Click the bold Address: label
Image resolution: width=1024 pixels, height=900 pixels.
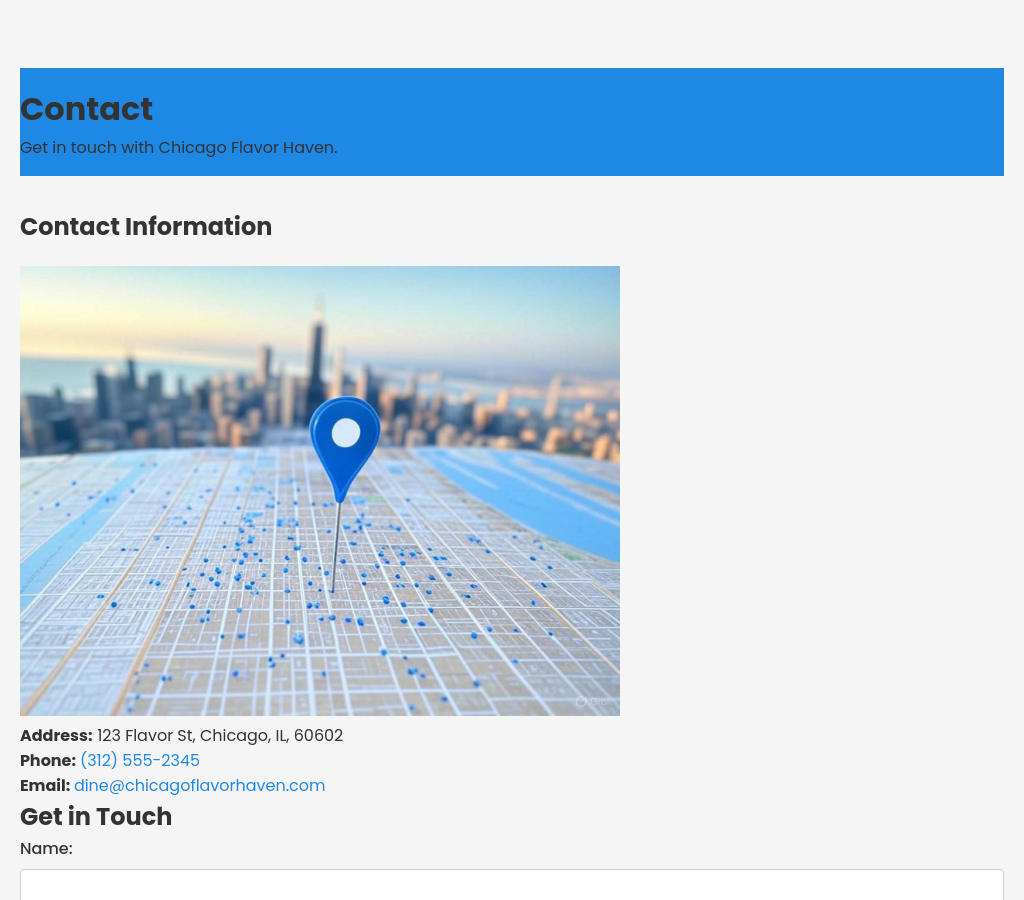(56, 736)
